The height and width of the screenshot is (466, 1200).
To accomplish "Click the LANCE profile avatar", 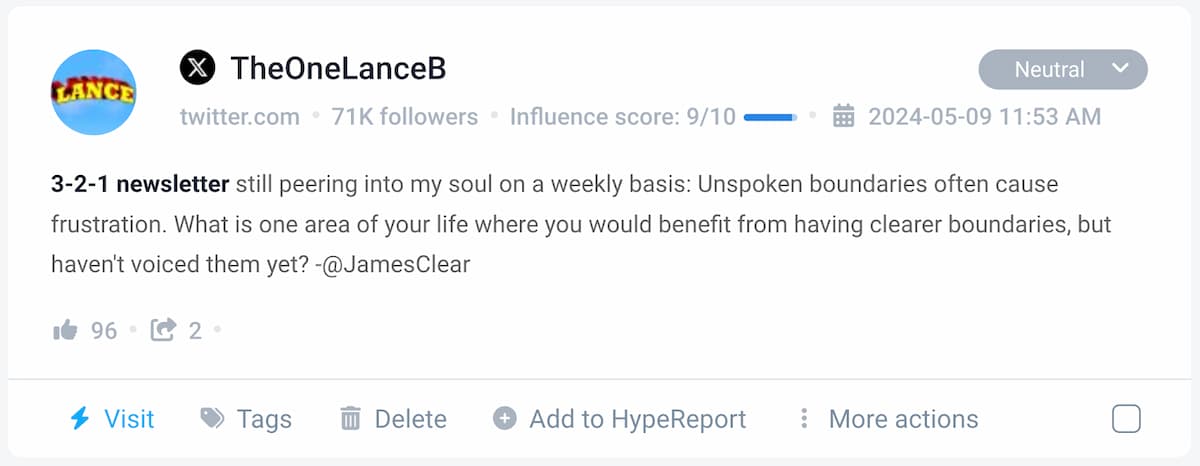I will coord(94,92).
